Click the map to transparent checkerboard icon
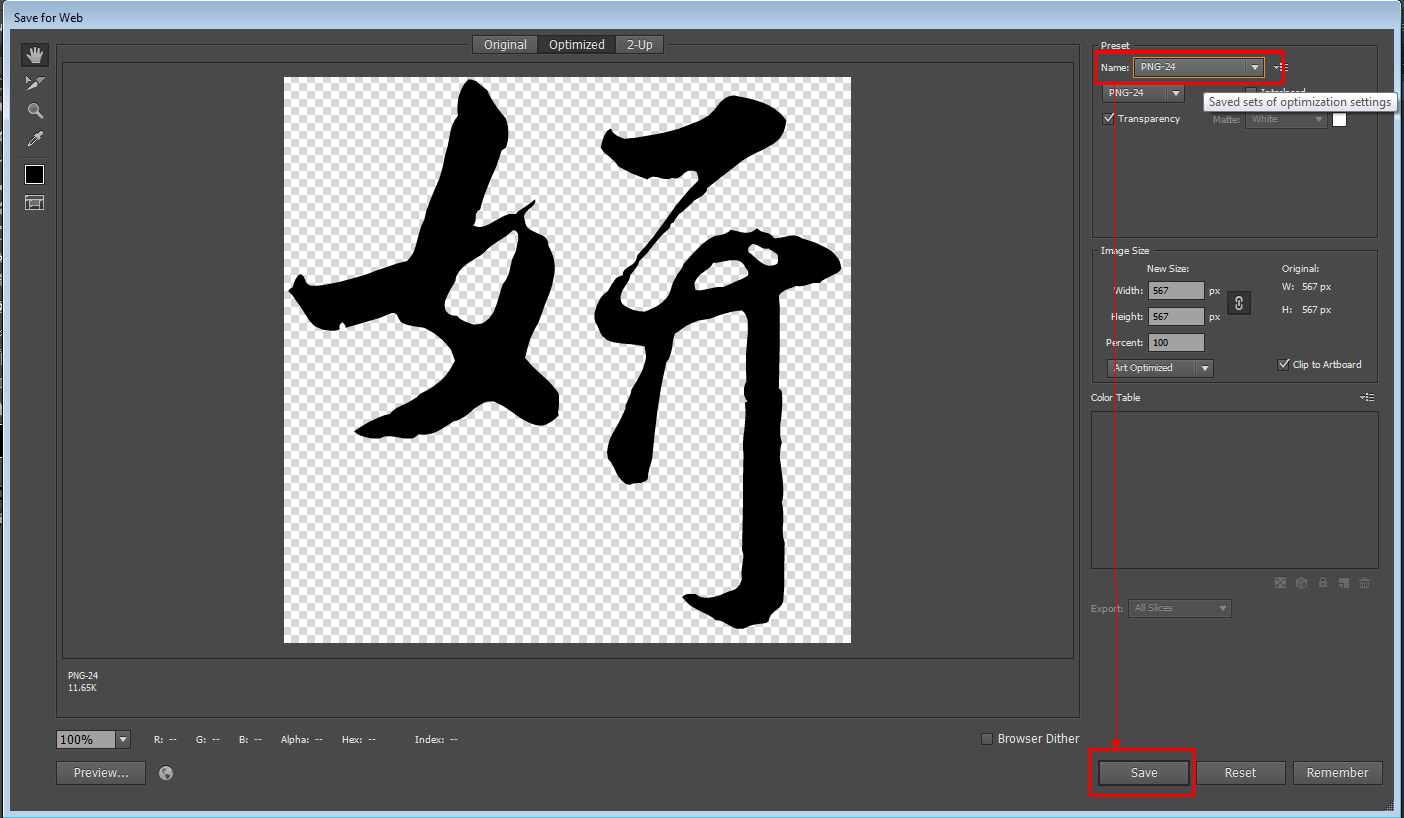Image resolution: width=1404 pixels, height=818 pixels. (1280, 583)
